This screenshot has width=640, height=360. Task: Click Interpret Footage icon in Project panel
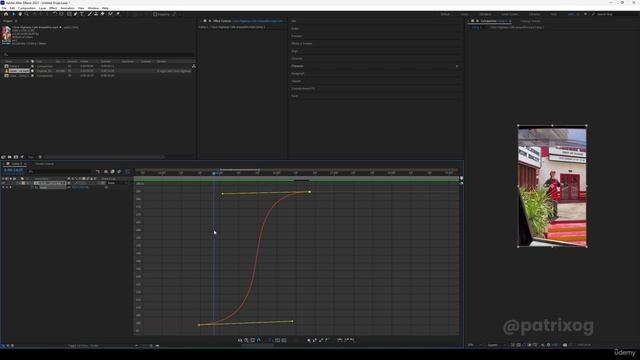tap(3, 157)
